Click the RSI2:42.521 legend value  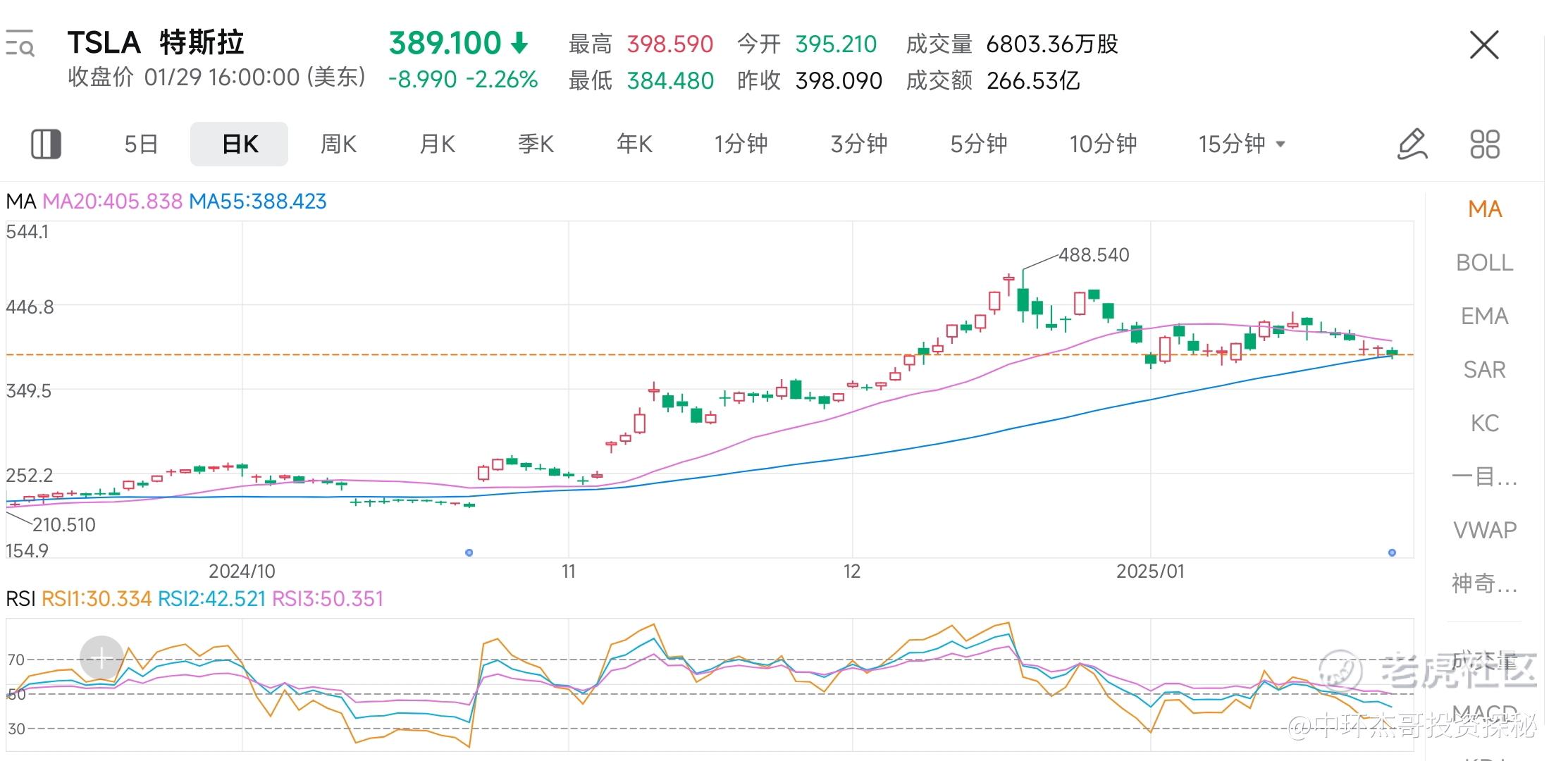click(x=211, y=599)
